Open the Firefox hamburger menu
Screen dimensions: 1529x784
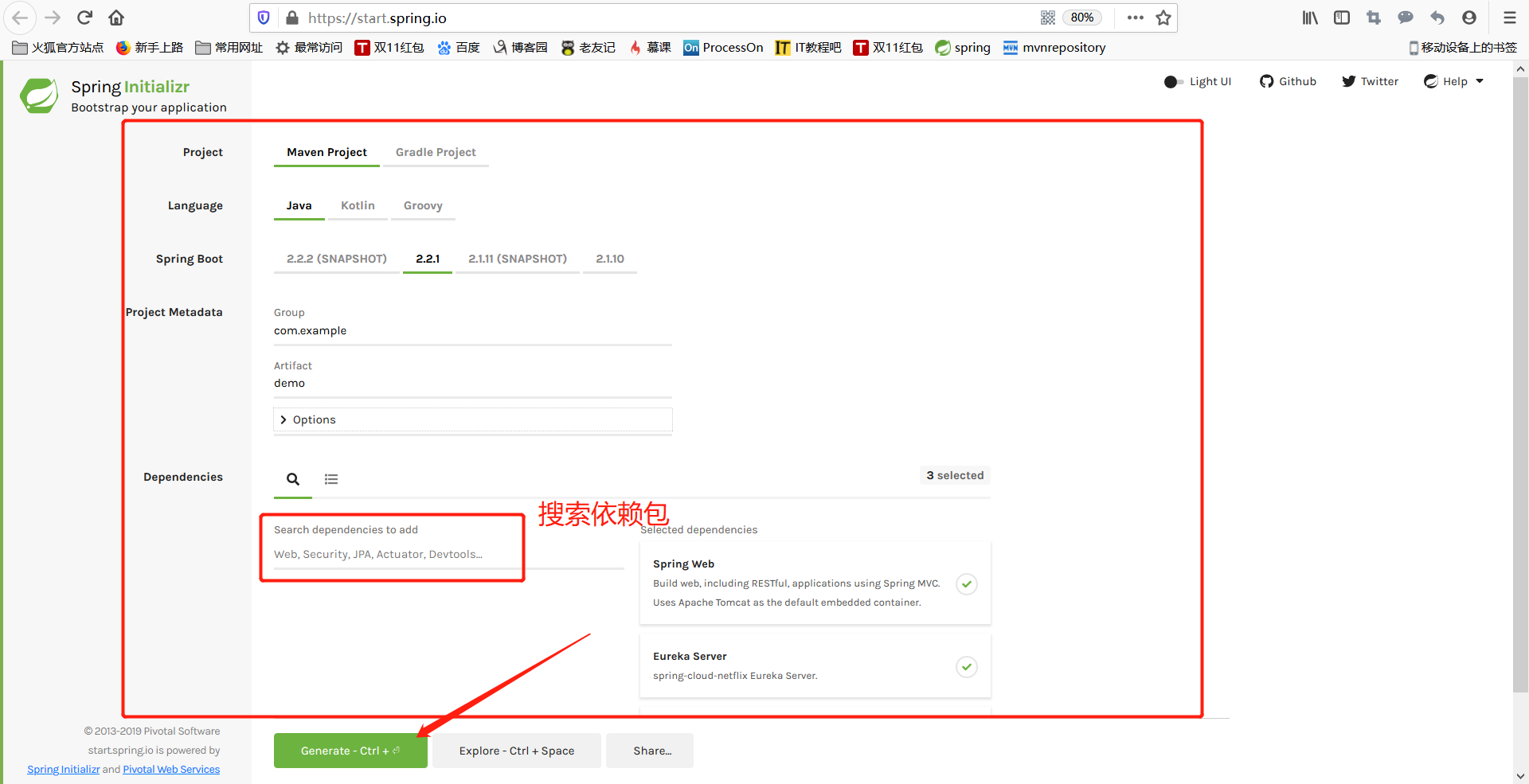coord(1509,18)
